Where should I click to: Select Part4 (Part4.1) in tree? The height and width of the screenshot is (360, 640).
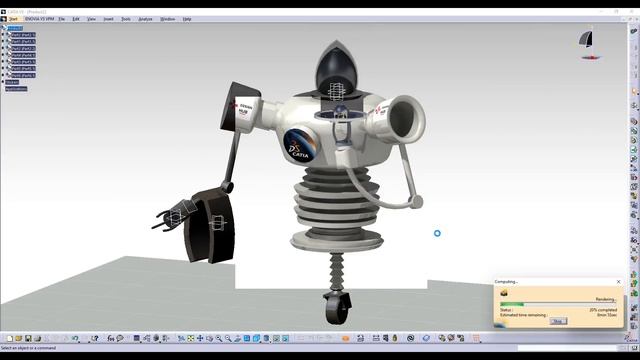23,55
